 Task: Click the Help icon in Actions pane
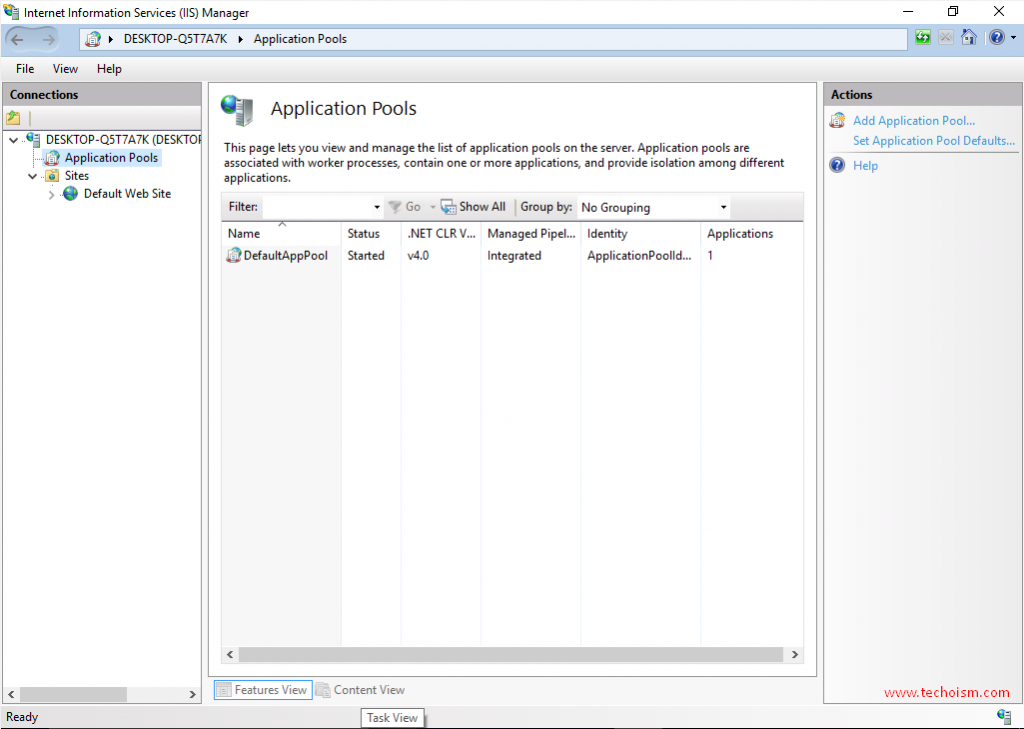coord(837,165)
